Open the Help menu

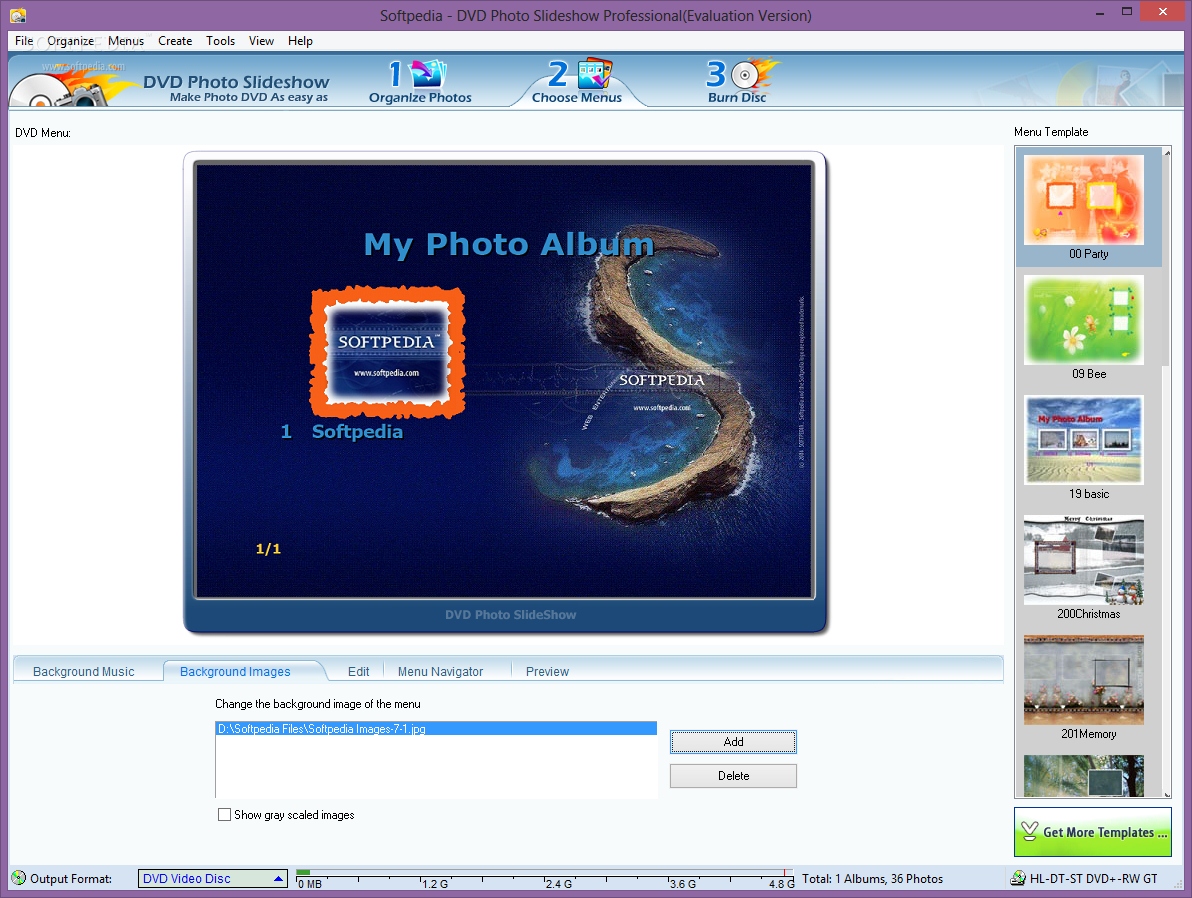(300, 41)
